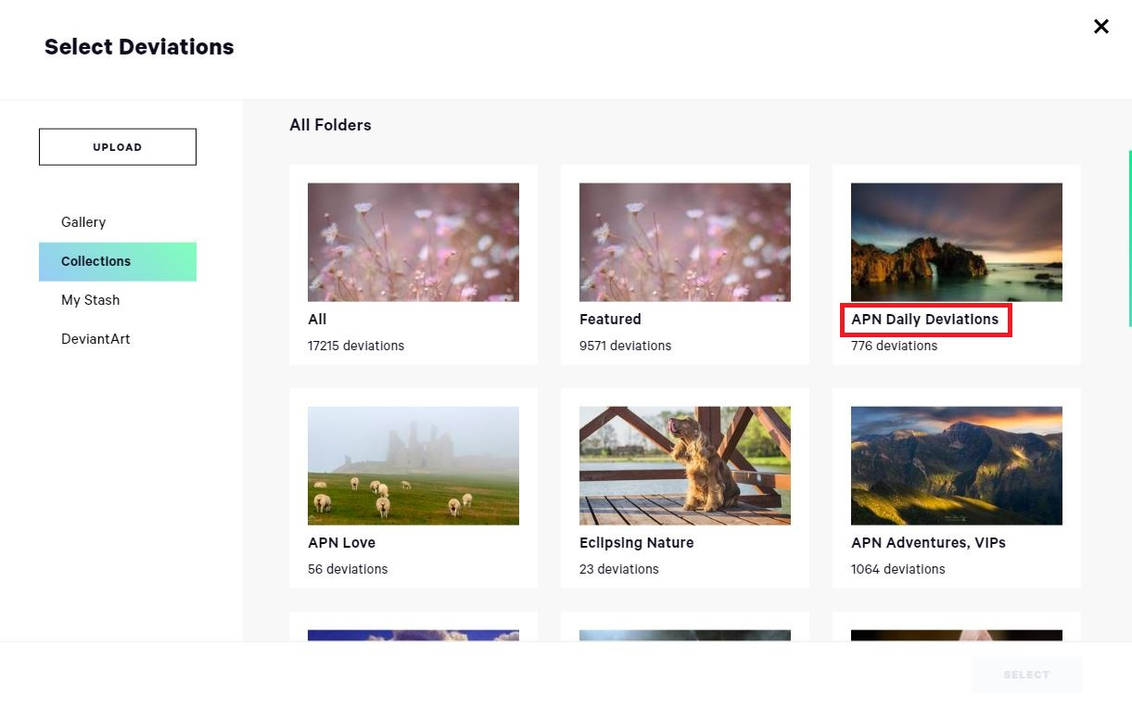Click the APN Daily Deviations title

point(924,320)
